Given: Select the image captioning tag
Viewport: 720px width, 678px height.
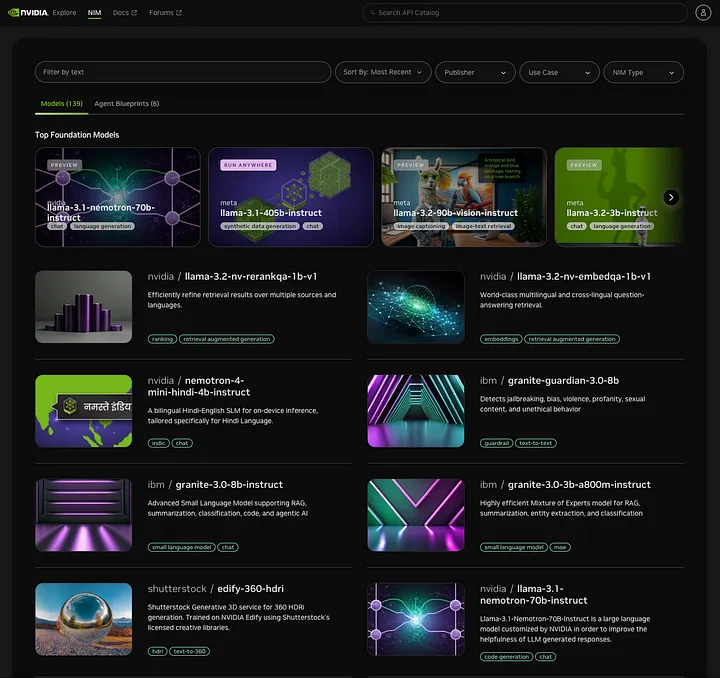Looking at the screenshot, I should tap(421, 226).
